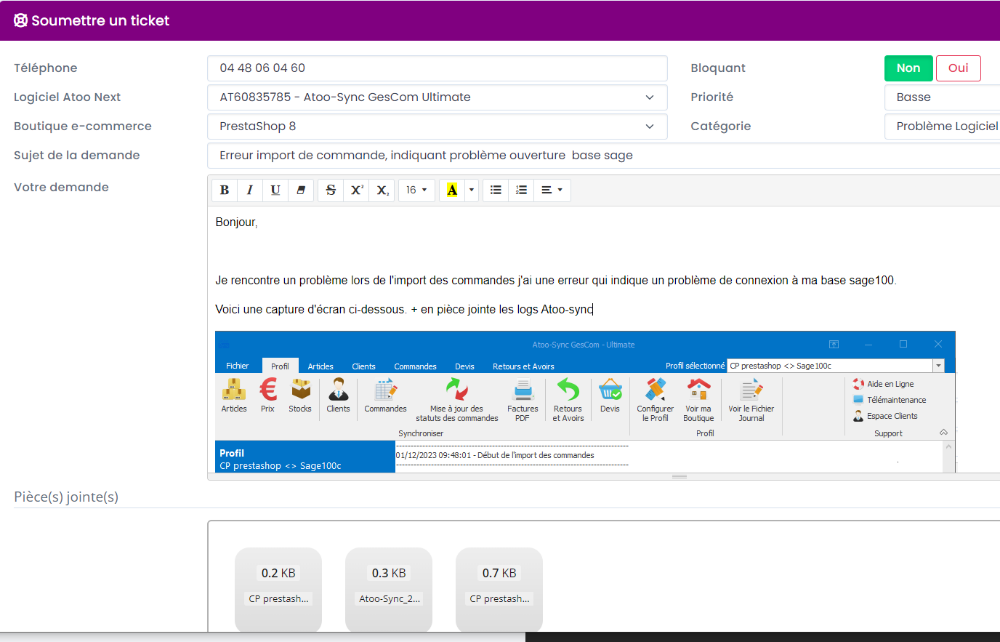Image resolution: width=1000 pixels, height=642 pixels.
Task: Open the Logiciel Atoo Next dropdown
Action: (438, 98)
